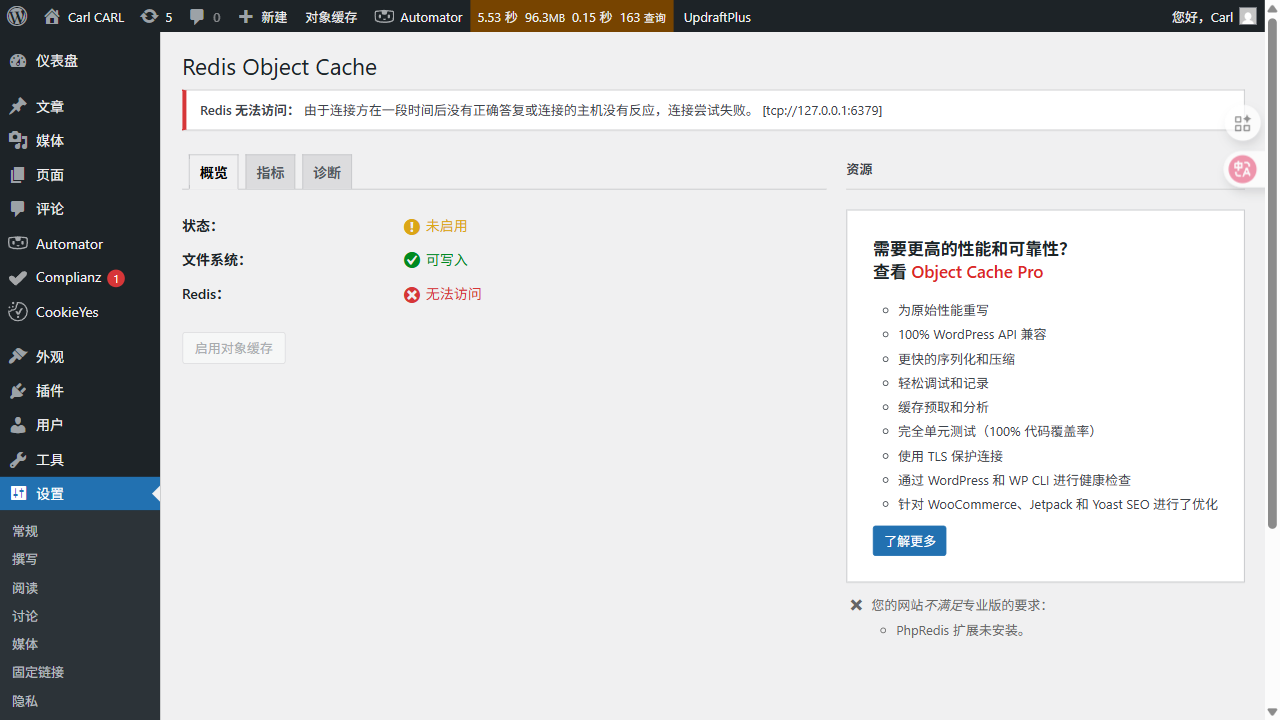Switch to the 指标 tab
The height and width of the screenshot is (720, 1280).
coord(269,171)
